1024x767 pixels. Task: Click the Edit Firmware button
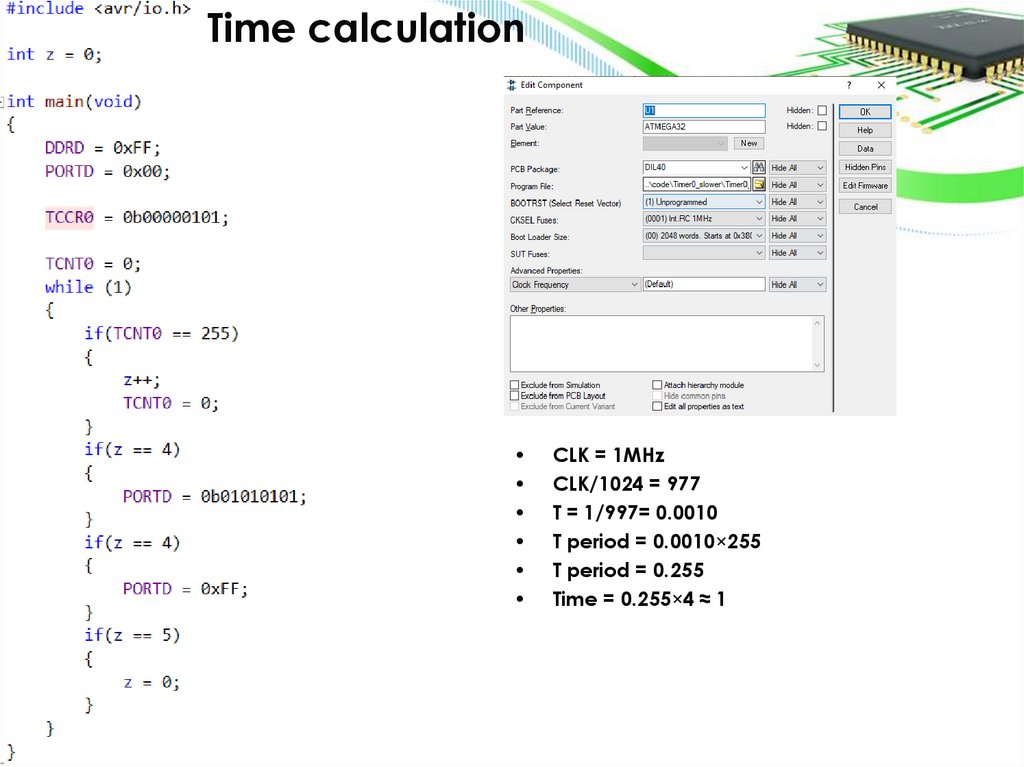pyautogui.click(x=865, y=186)
